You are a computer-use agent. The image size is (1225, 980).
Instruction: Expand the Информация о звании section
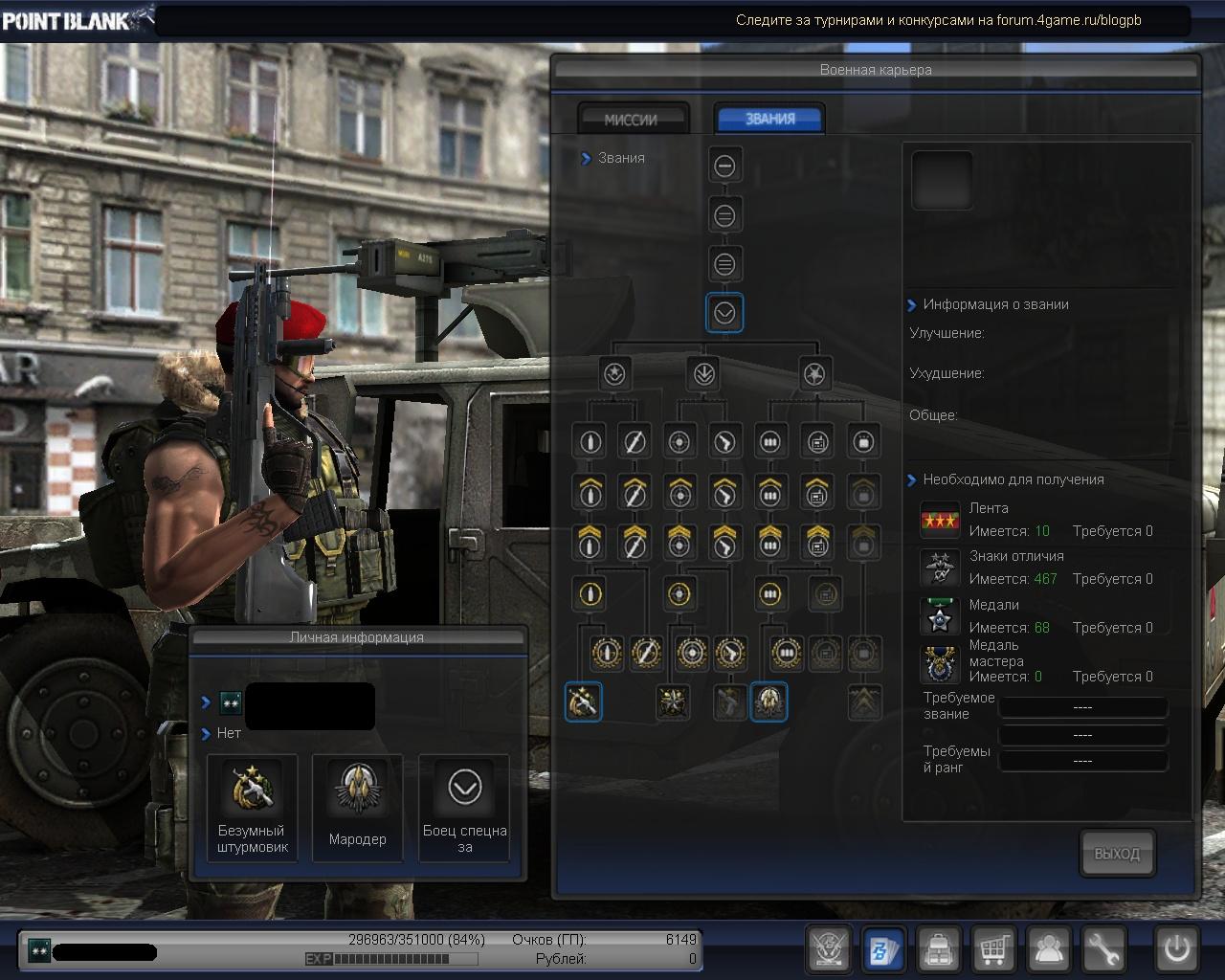coord(912,305)
